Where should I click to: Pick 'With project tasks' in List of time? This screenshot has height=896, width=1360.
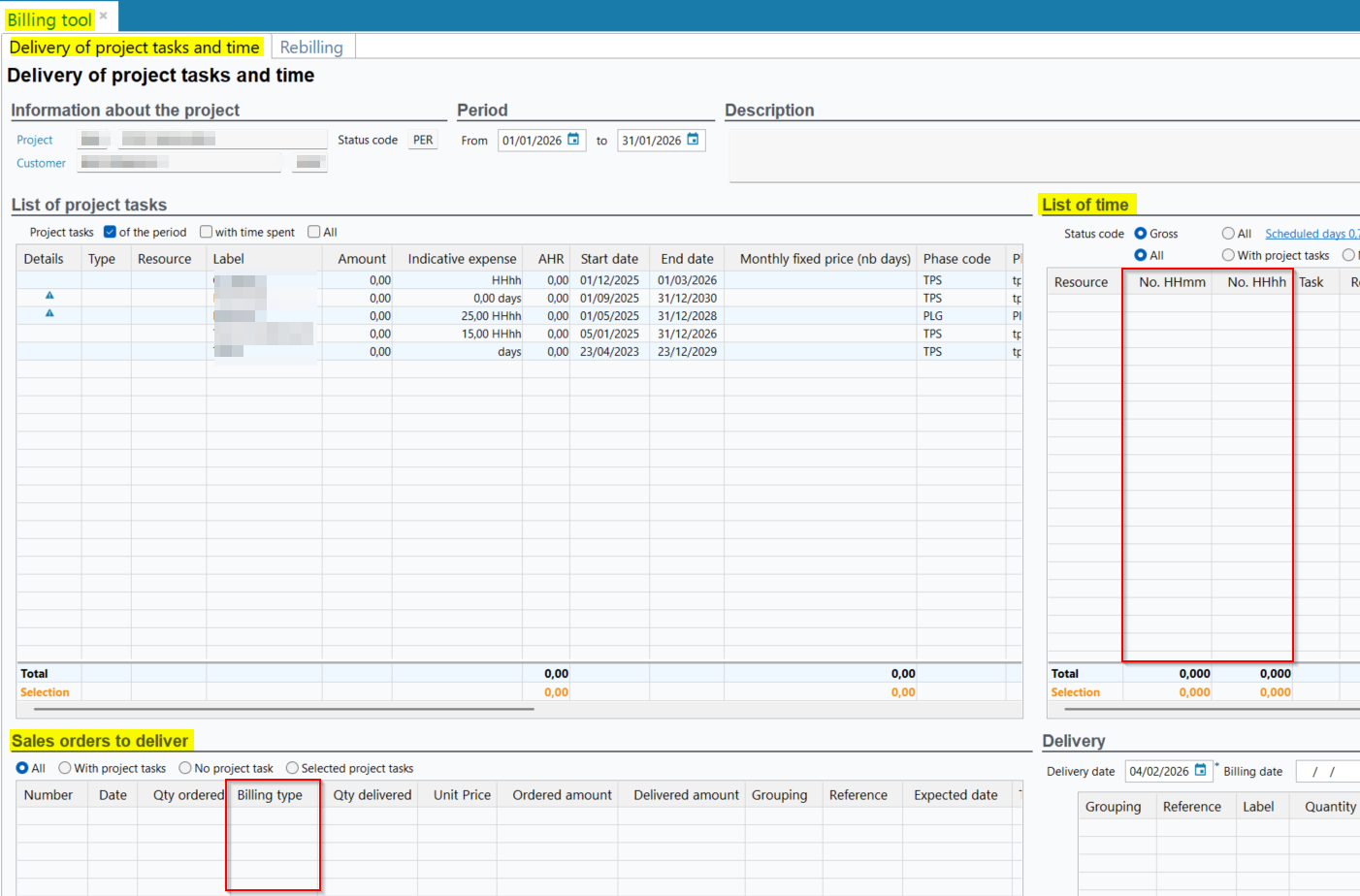coord(1228,255)
